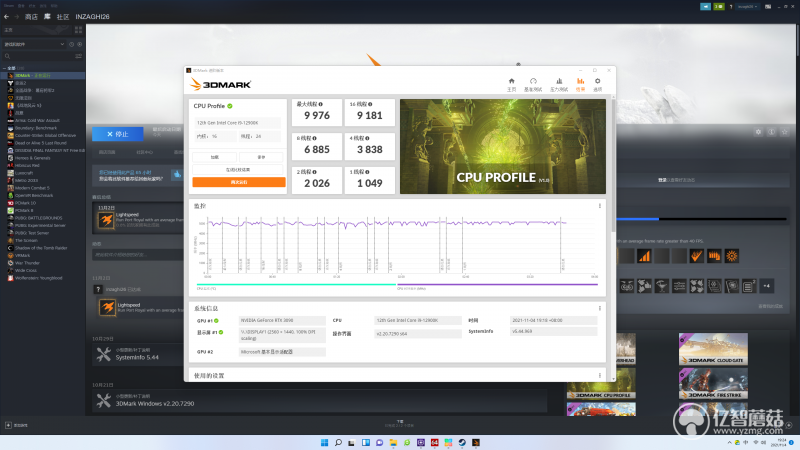Click the compare results online button
The image size is (800, 450).
pyautogui.click(x=238, y=169)
